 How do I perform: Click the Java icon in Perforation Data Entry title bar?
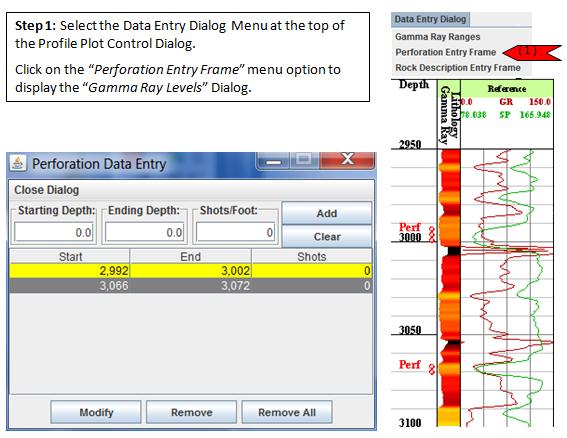point(17,163)
